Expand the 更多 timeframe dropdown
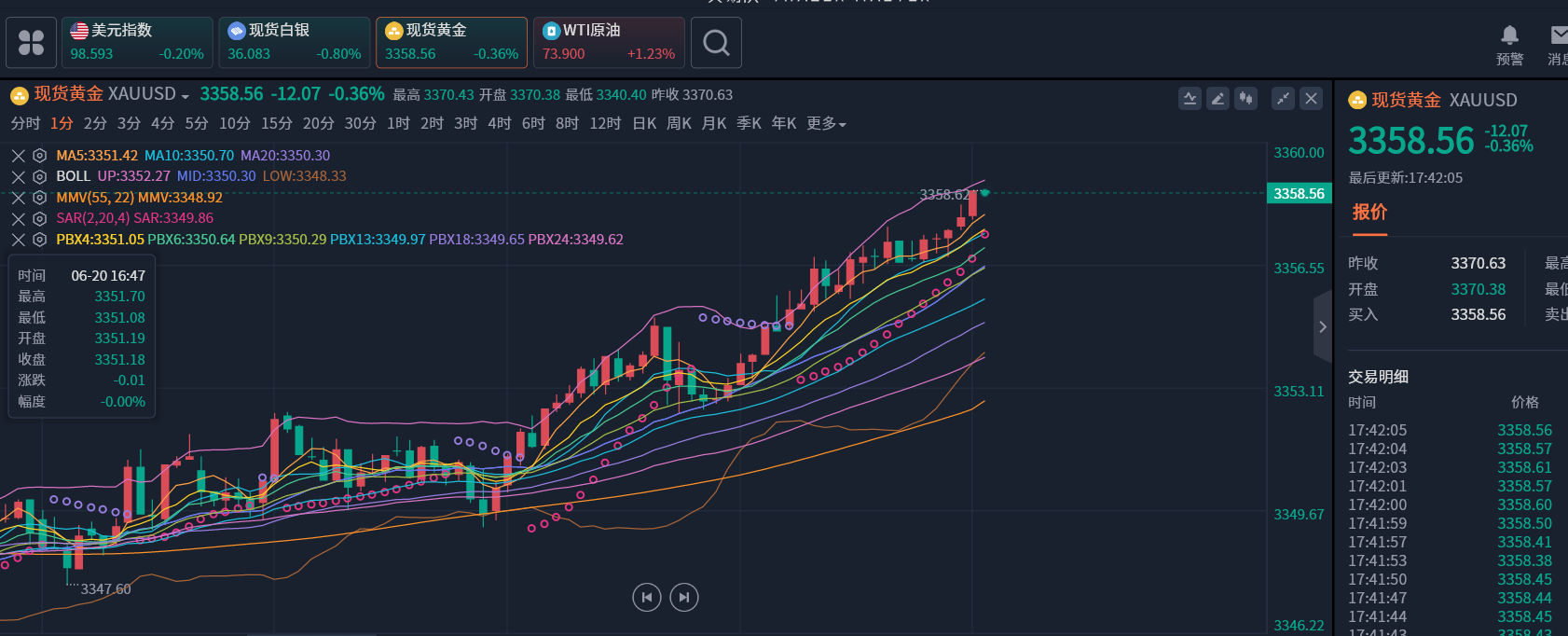The image size is (1568, 636). [x=826, y=123]
